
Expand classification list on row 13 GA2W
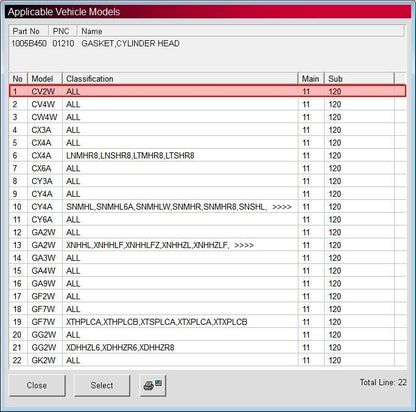click(x=244, y=245)
